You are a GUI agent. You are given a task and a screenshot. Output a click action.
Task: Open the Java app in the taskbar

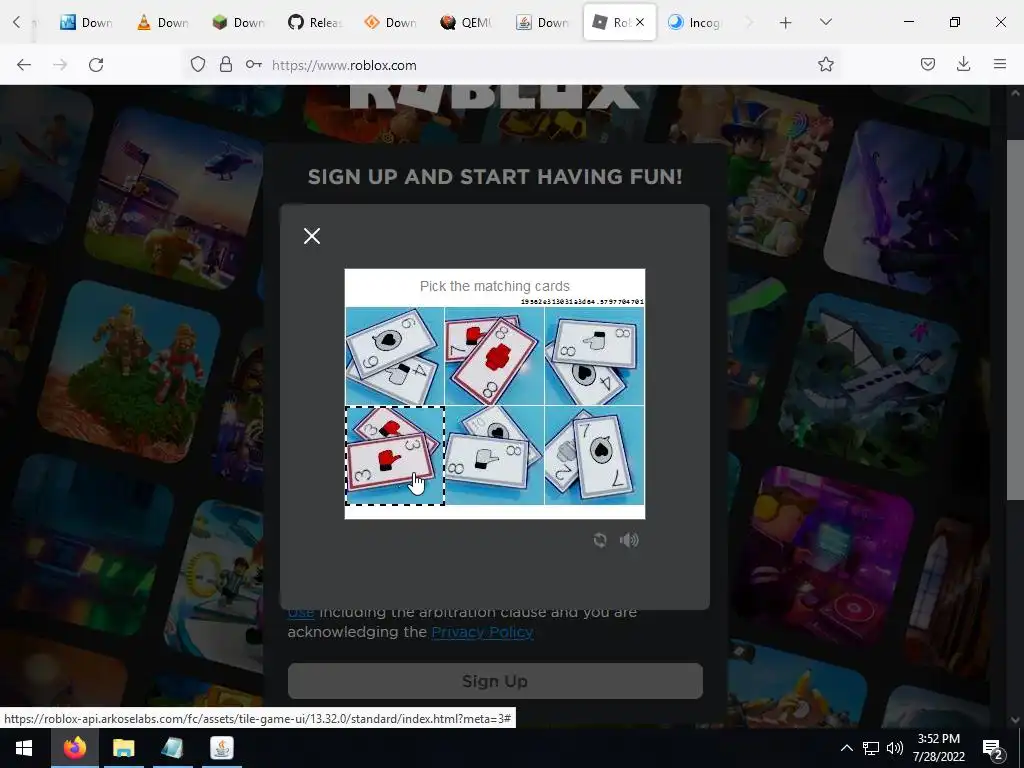pos(222,748)
